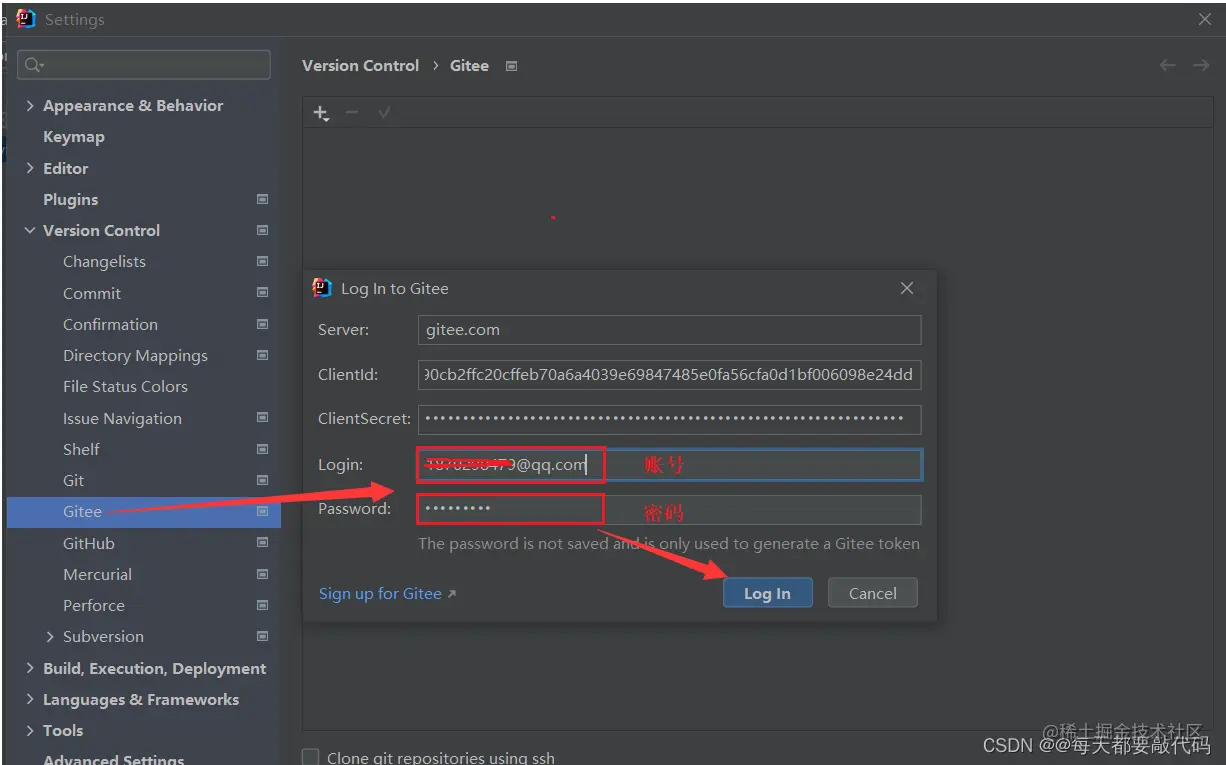The width and height of the screenshot is (1226, 765).
Task: Collapse the Version Control section
Action: coord(30,230)
